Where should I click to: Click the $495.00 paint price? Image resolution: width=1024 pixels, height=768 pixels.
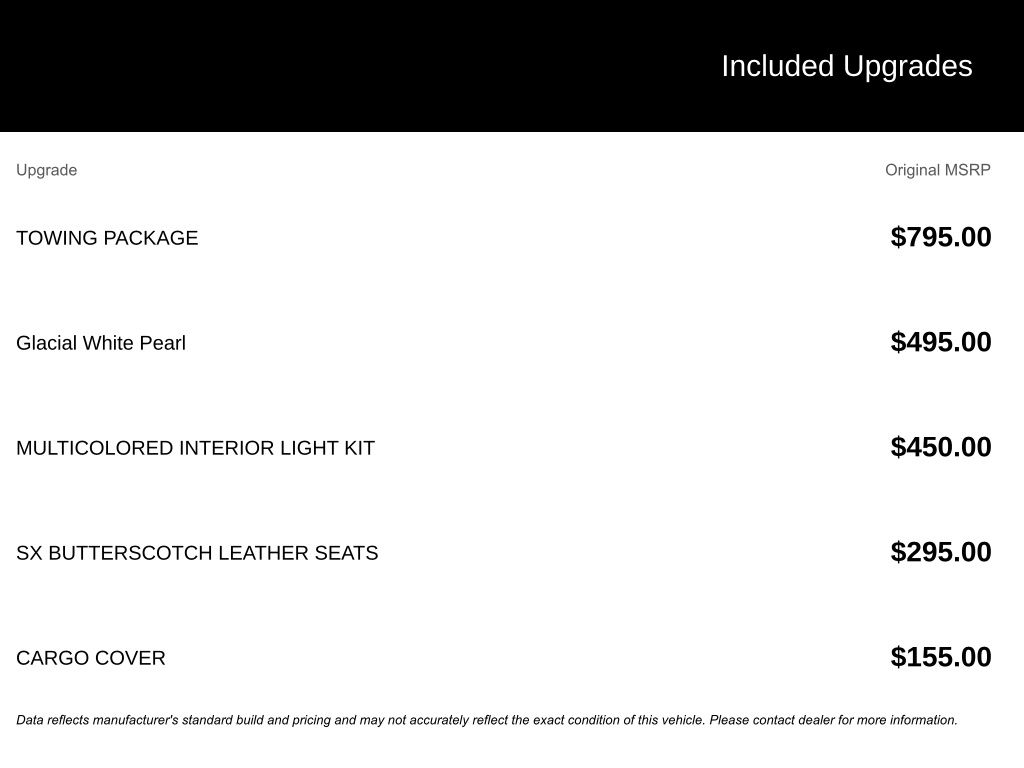click(941, 342)
